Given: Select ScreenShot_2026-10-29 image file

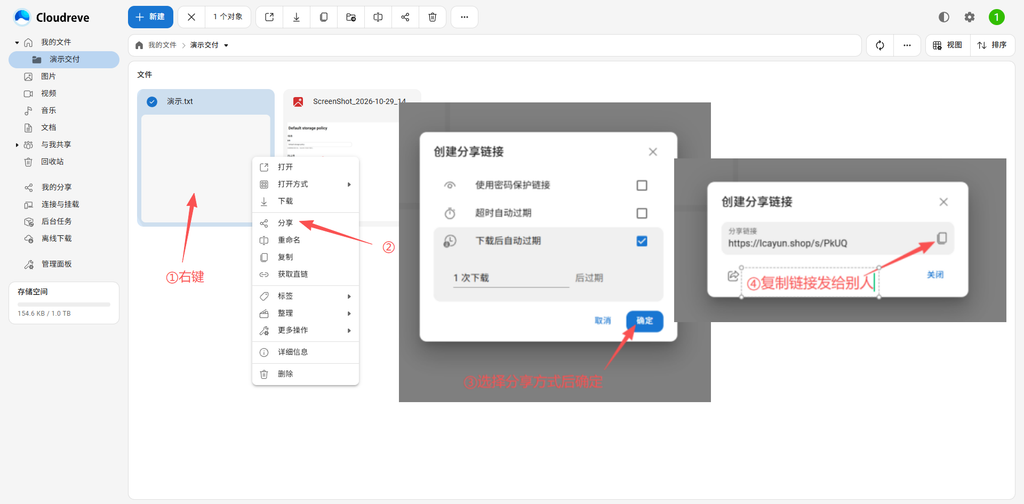Looking at the screenshot, I should tap(353, 101).
